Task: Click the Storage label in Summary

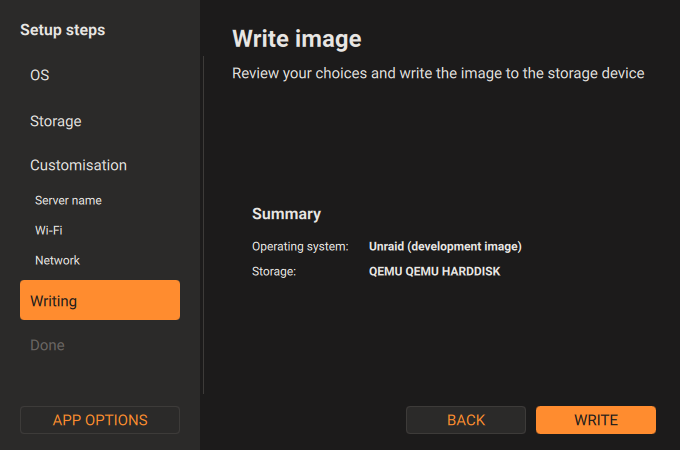Action: [274, 272]
